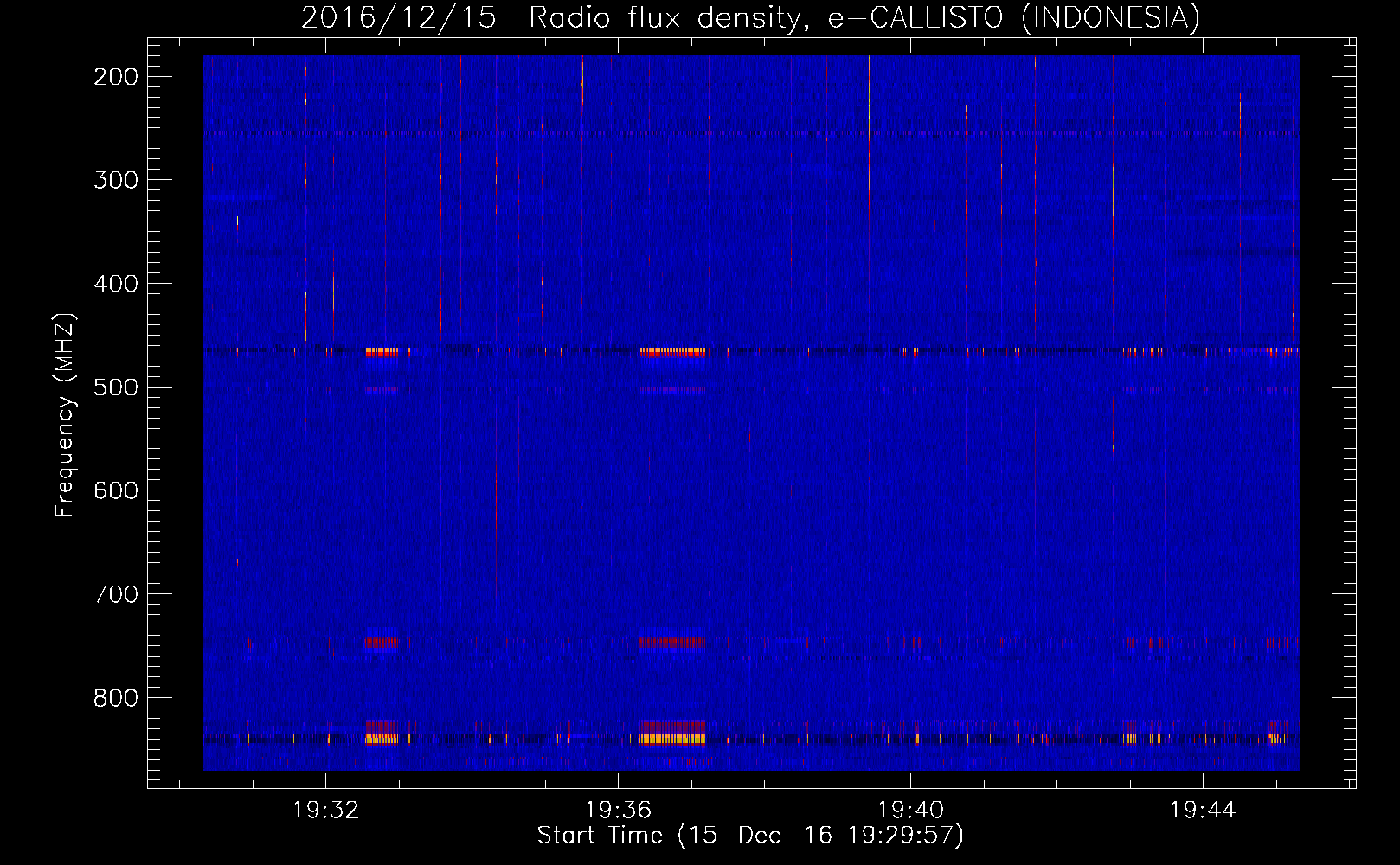Click the 'Start Time (15-Dec-16 19:29:57)' label
The image size is (1400, 865).
coord(750,836)
